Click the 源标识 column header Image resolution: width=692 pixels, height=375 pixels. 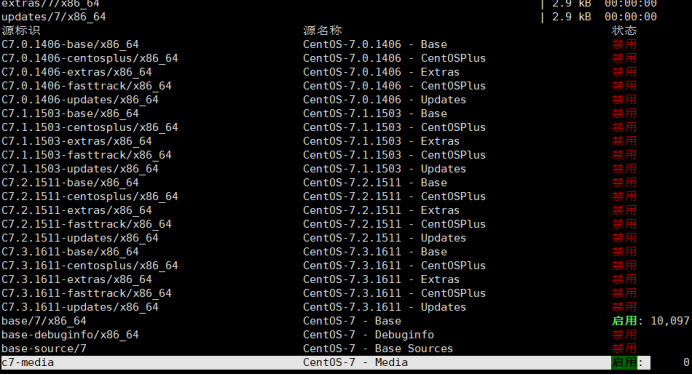pyautogui.click(x=21, y=30)
